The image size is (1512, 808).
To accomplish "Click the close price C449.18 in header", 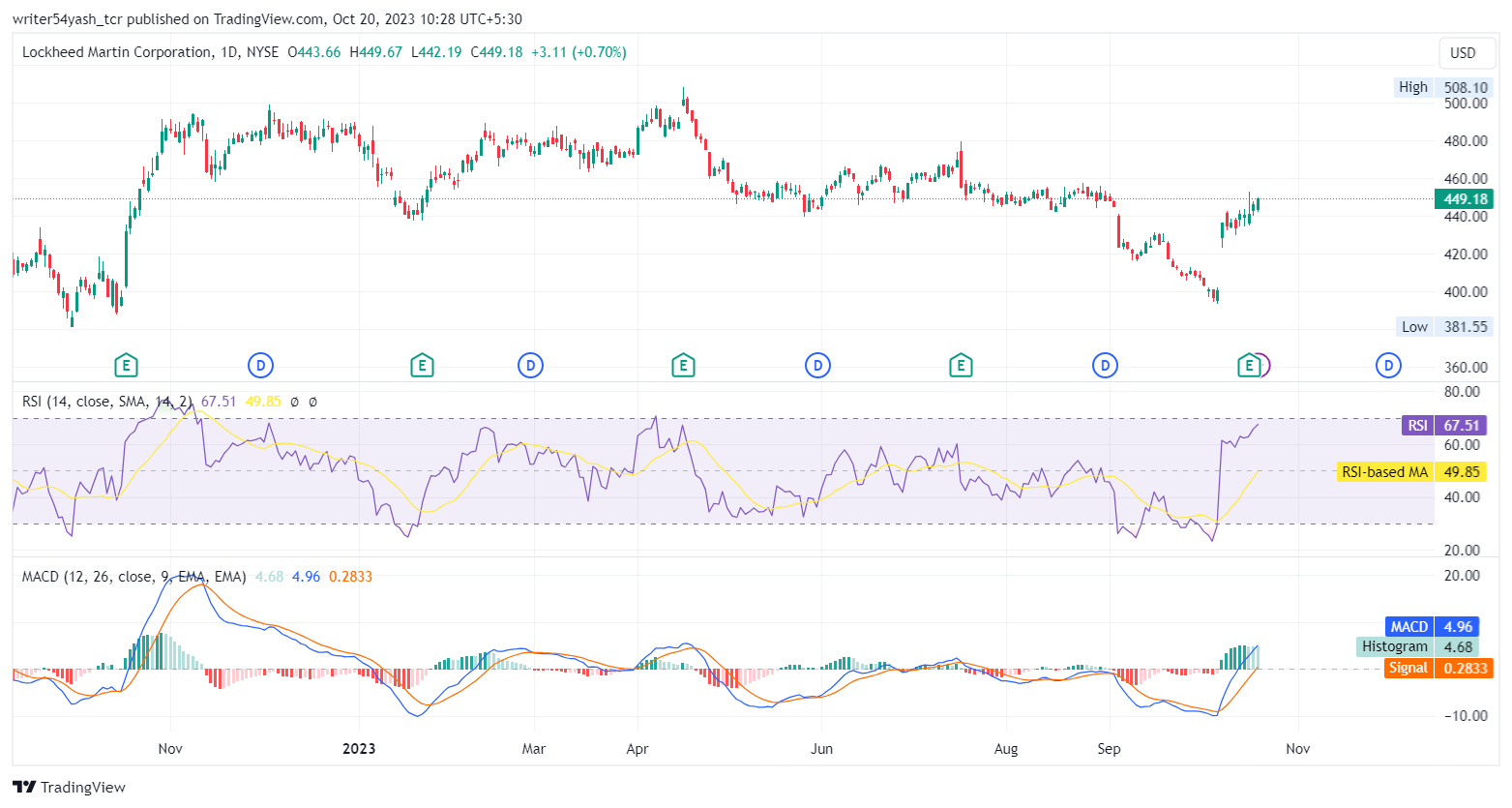I will point(496,52).
